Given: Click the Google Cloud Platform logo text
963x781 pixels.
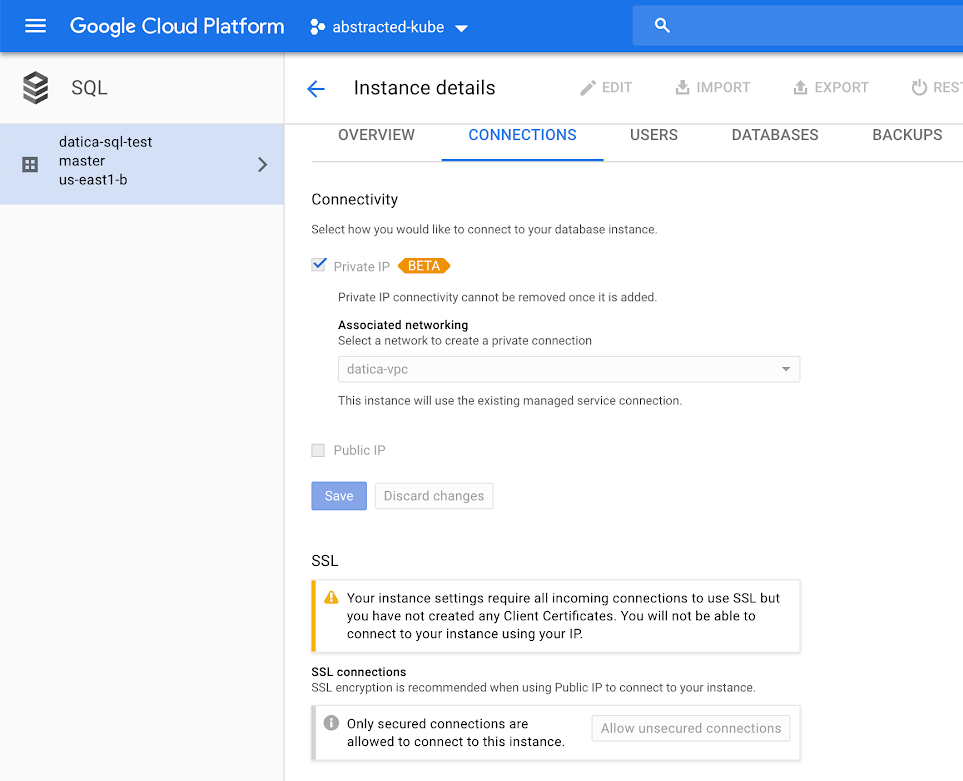Looking at the screenshot, I should [x=177, y=26].
